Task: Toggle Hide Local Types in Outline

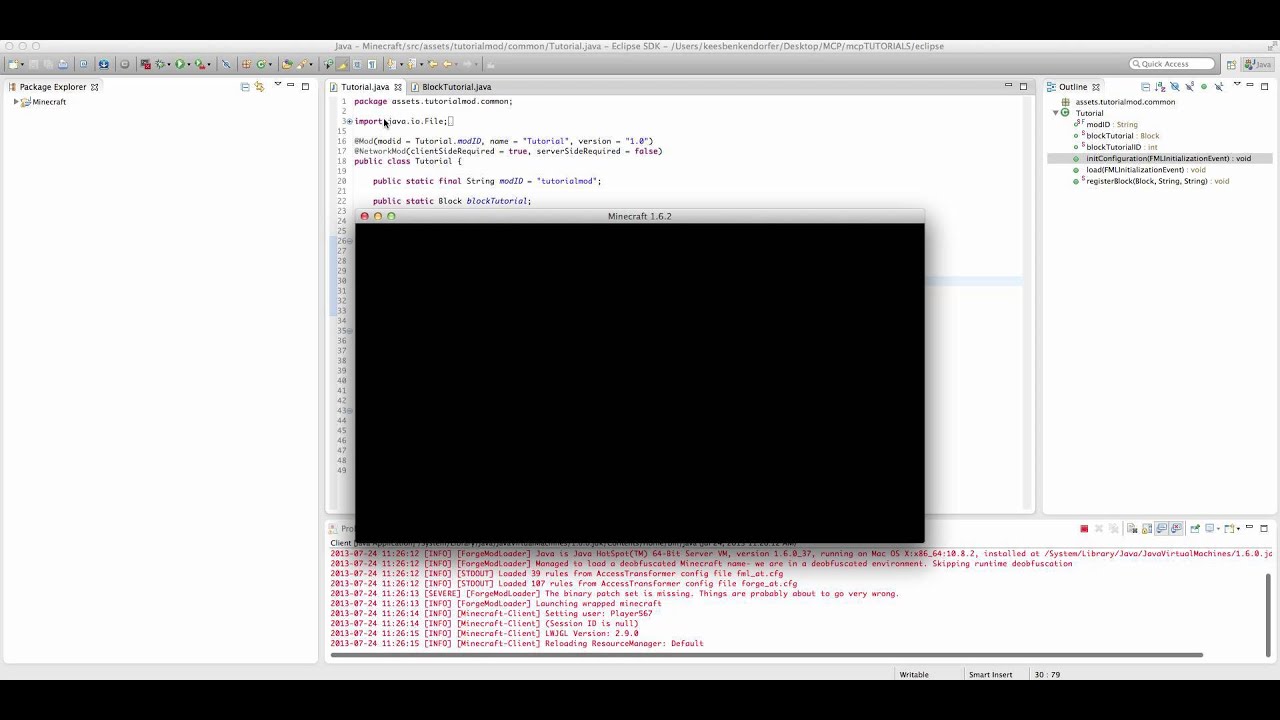Action: [x=1219, y=87]
